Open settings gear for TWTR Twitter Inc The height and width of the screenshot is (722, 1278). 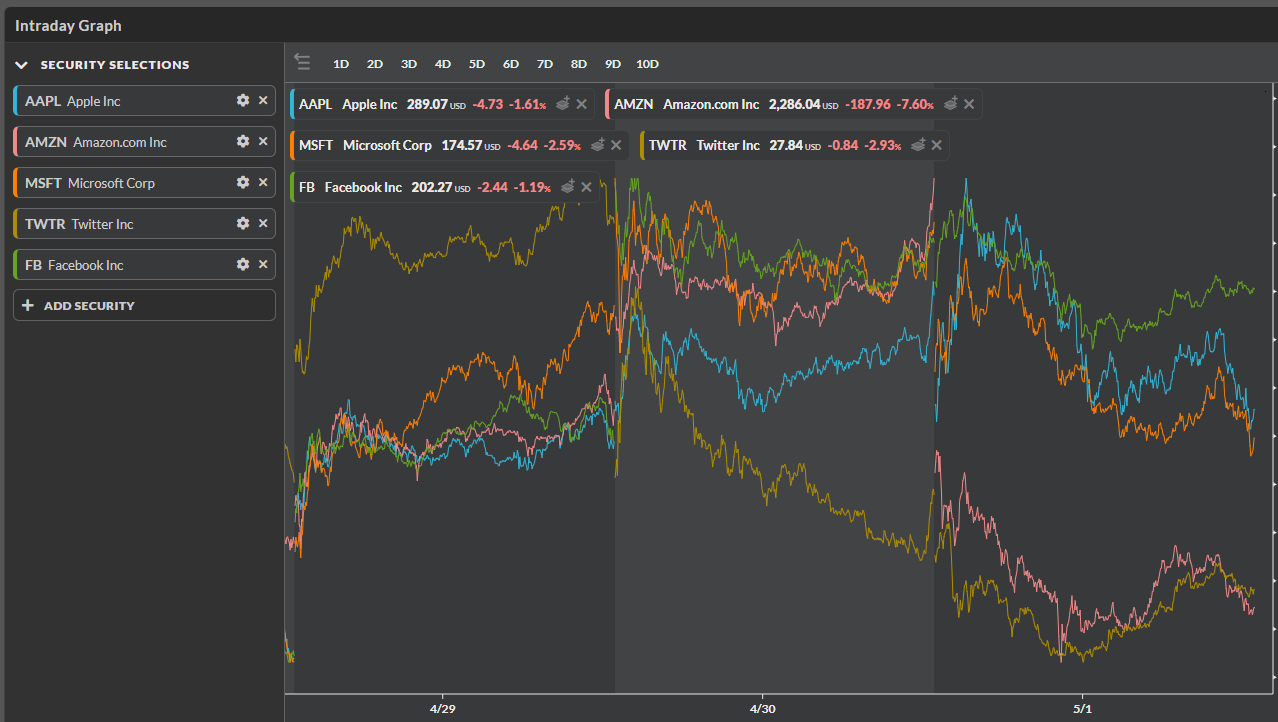(x=242, y=223)
